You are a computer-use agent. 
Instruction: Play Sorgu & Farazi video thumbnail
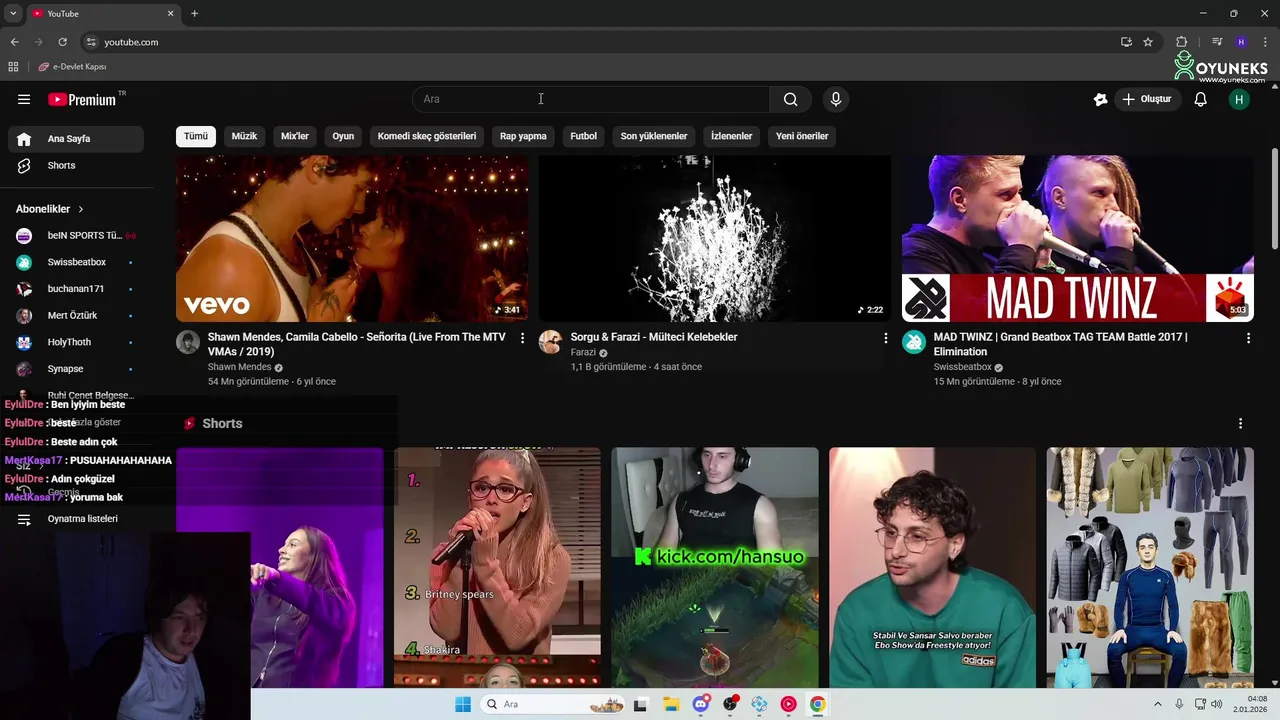click(715, 239)
